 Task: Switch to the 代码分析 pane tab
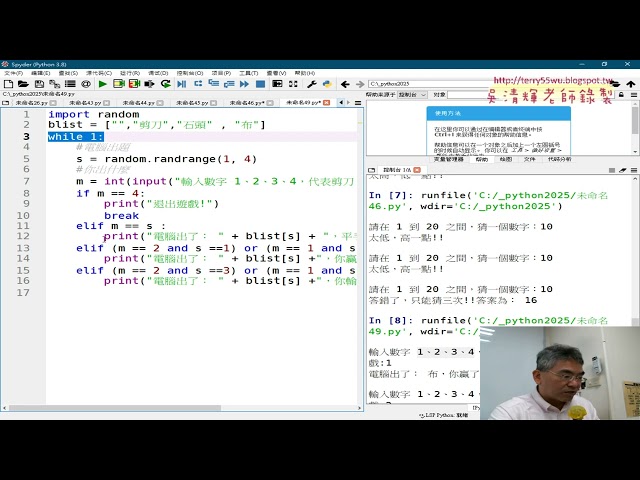[559, 159]
